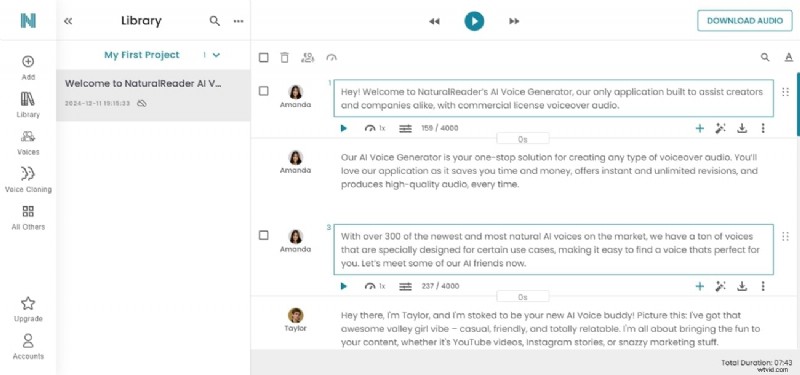Click magic wand icon on paragraph 3

tap(720, 286)
